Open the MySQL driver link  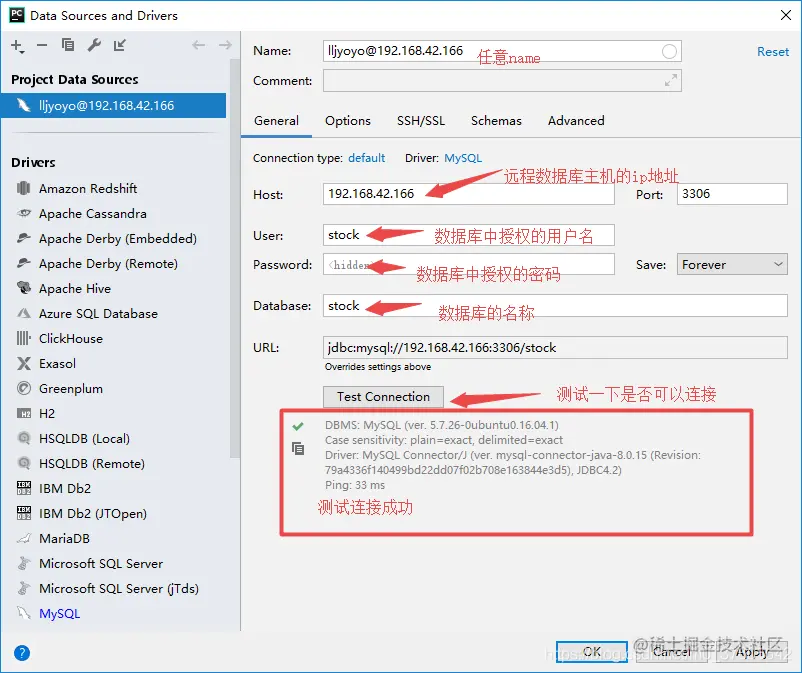[x=463, y=158]
